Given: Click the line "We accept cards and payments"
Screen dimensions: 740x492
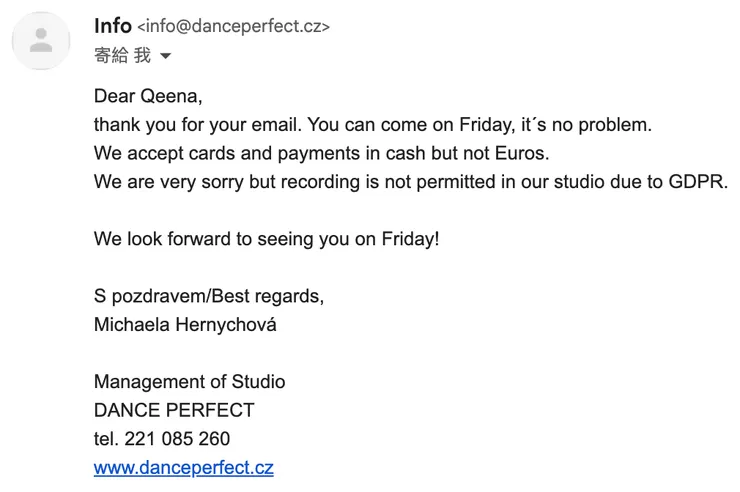Looking at the screenshot, I should pos(321,154).
